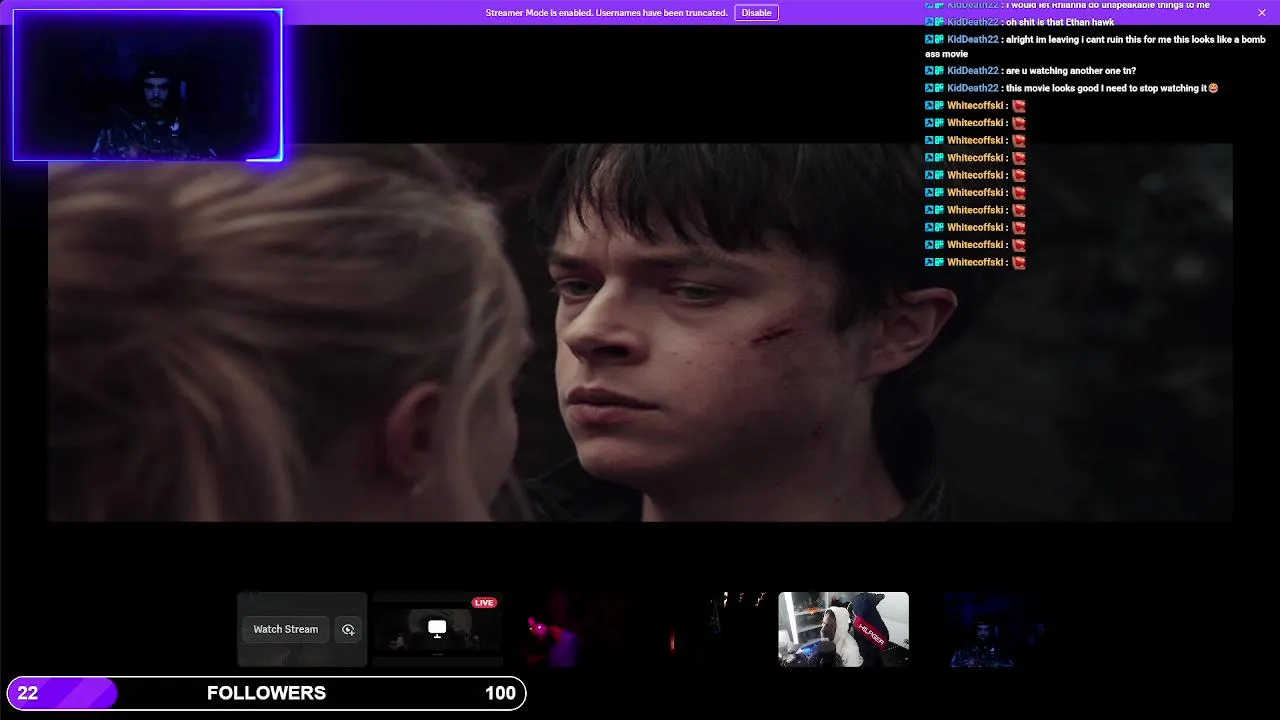Click chat badges beside "this movie looks good" message
The image size is (1280, 720).
tap(934, 88)
